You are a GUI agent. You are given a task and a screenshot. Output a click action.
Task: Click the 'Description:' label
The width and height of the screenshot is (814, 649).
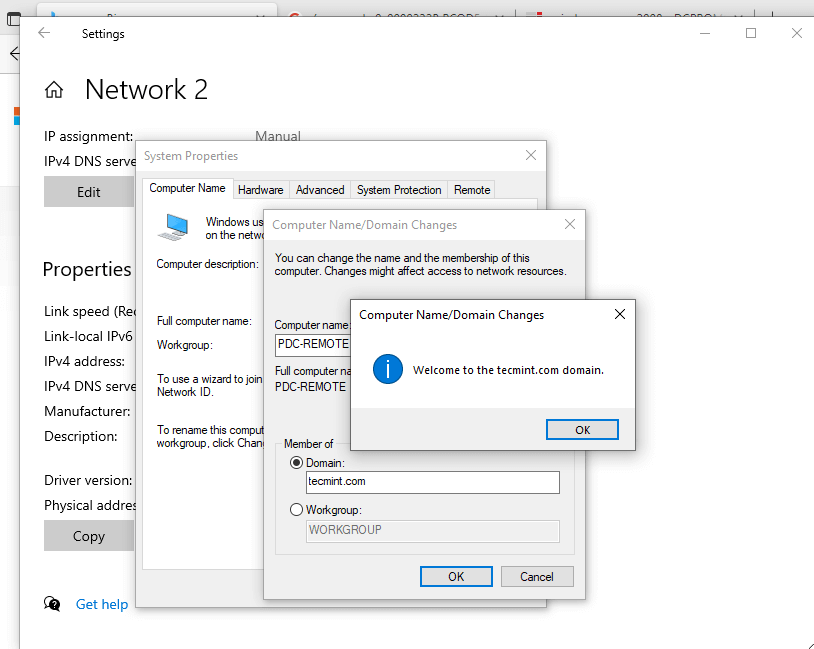point(81,436)
